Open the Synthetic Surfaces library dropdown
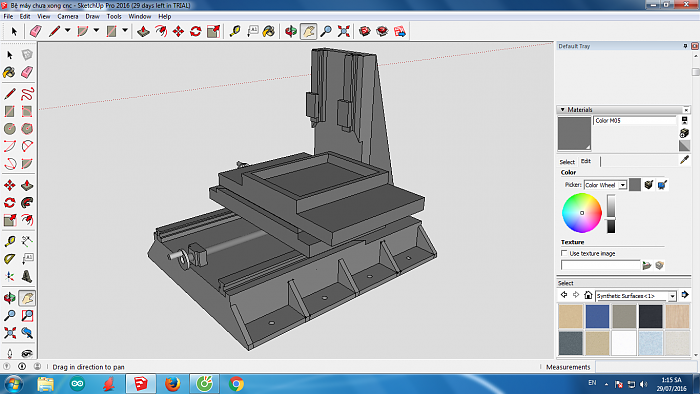This screenshot has width=700, height=394. [x=672, y=296]
